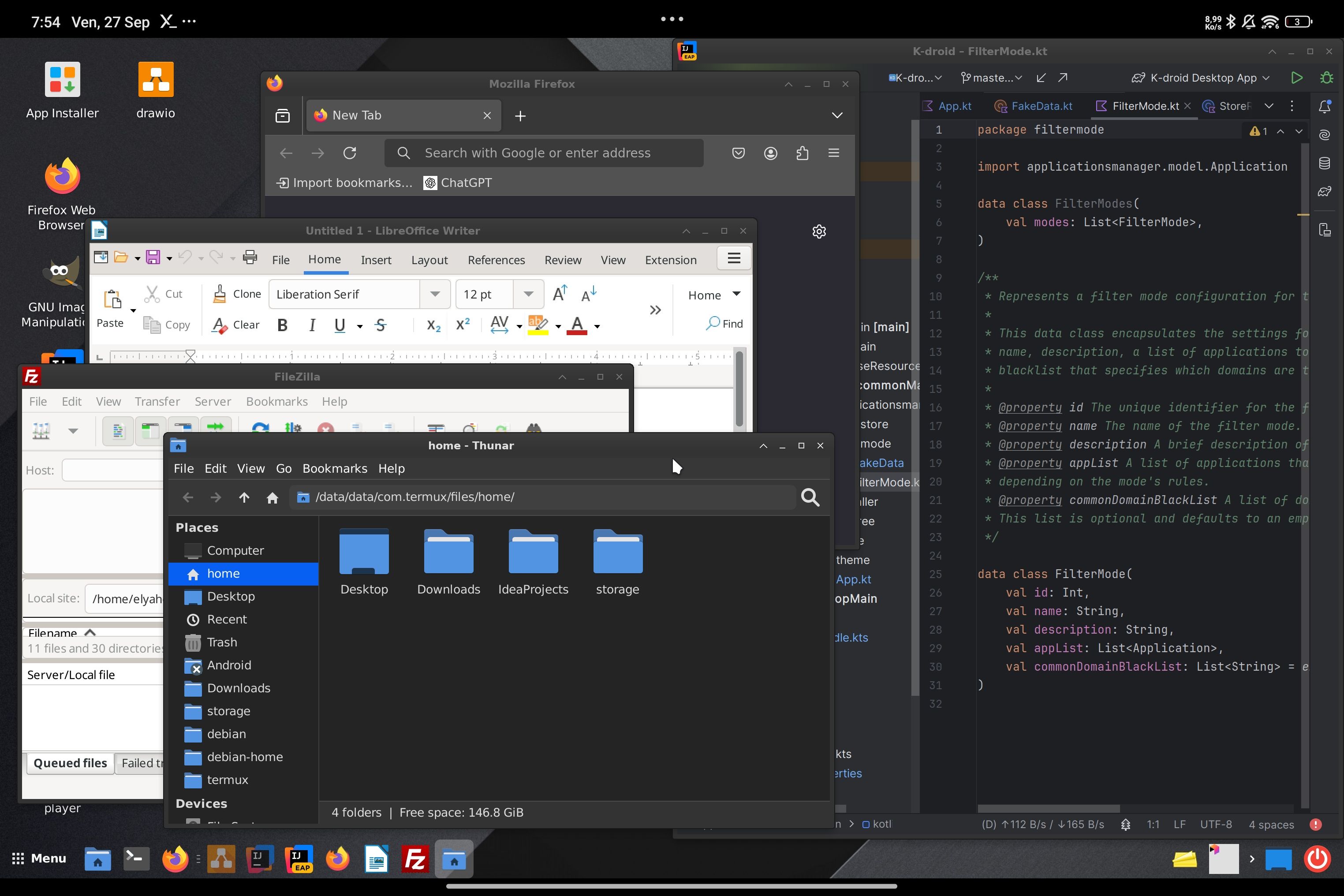Open the Queued files tab in FileZilla
This screenshot has width=1344, height=896.
point(70,763)
